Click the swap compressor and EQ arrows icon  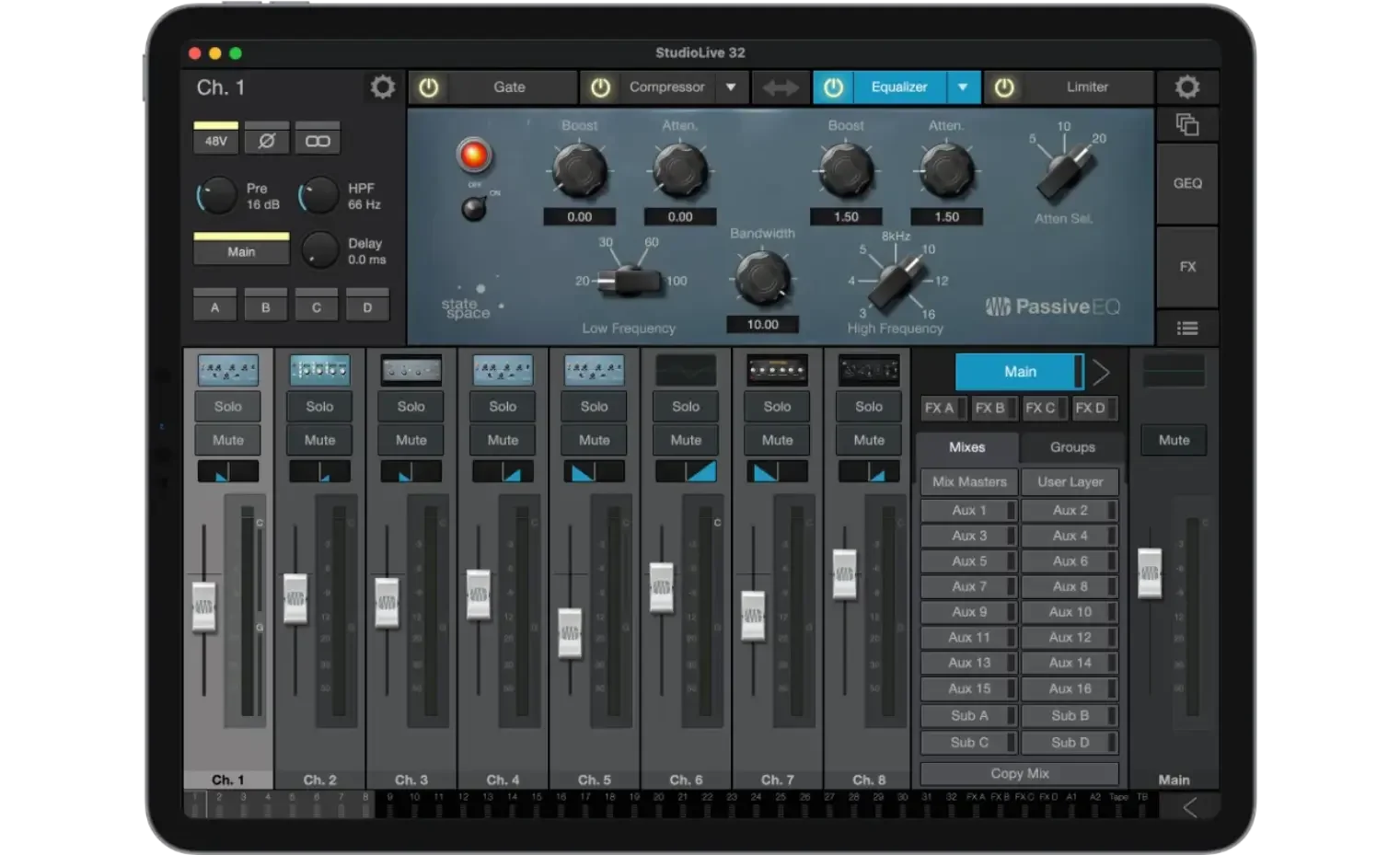(781, 87)
